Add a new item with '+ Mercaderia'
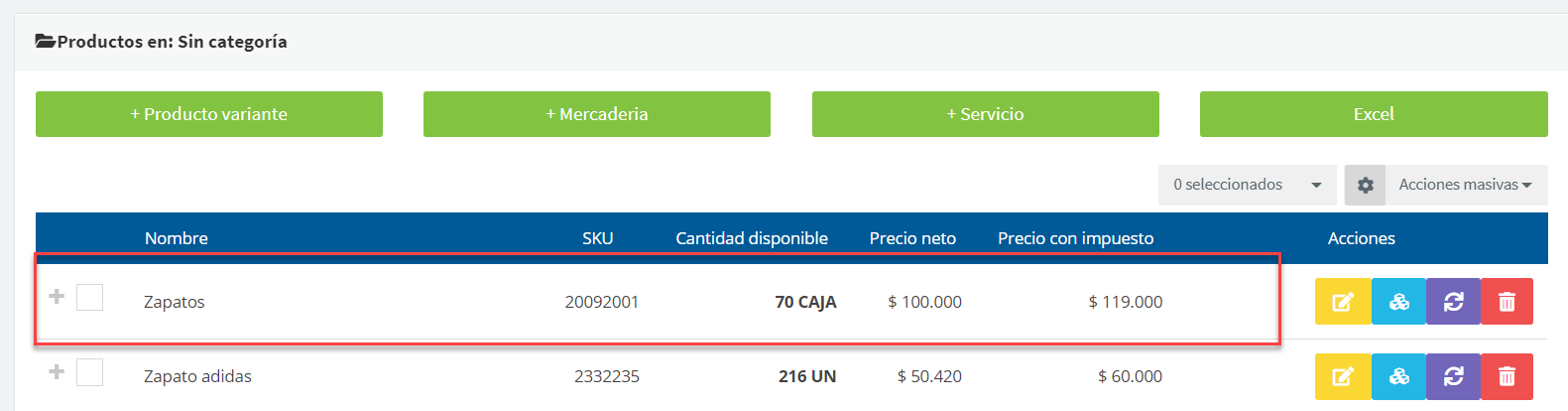 coord(597,114)
